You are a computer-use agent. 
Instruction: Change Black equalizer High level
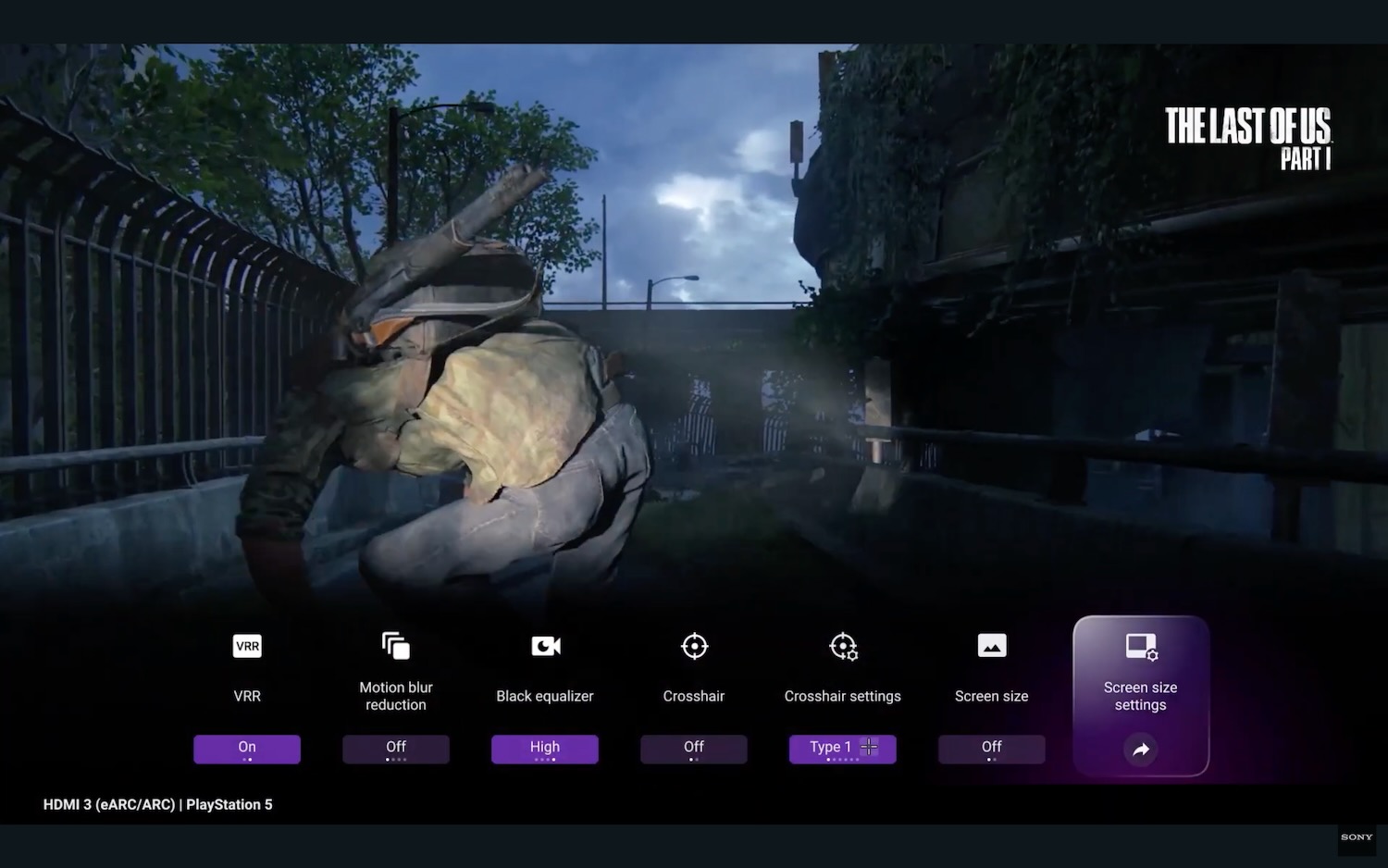pos(545,748)
